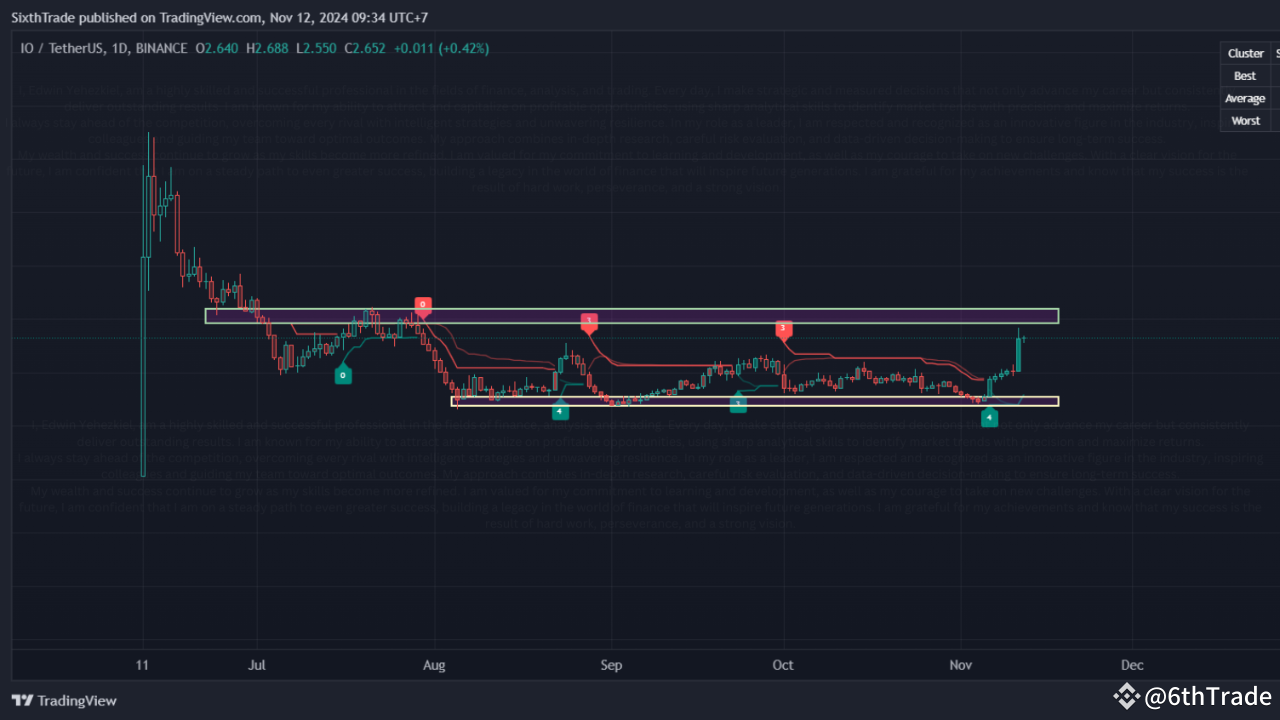Click the Nov label on the time axis
Screen dimensions: 1280x720
(960, 664)
